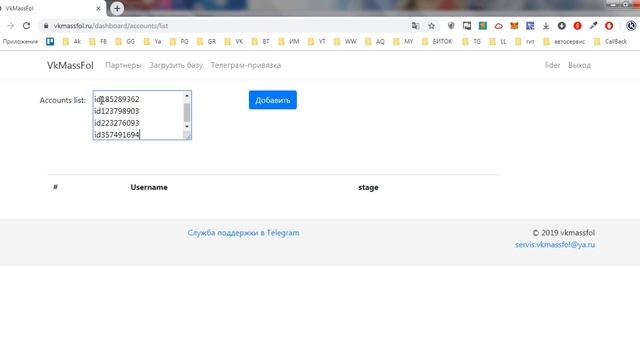Click the Accounts list label

62,100
